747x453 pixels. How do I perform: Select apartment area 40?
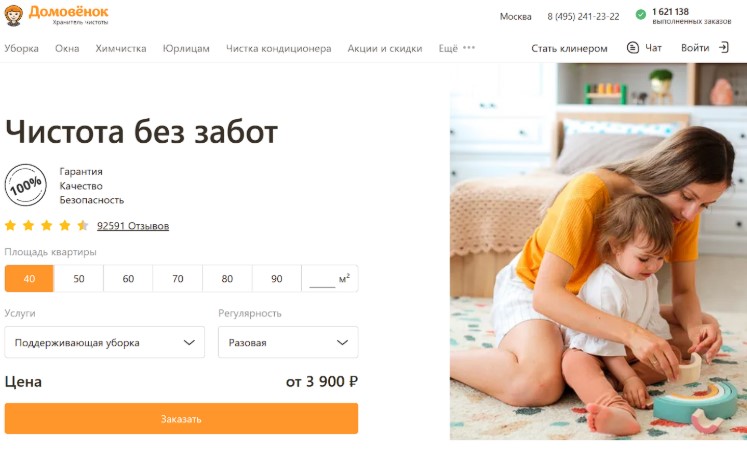pos(30,279)
